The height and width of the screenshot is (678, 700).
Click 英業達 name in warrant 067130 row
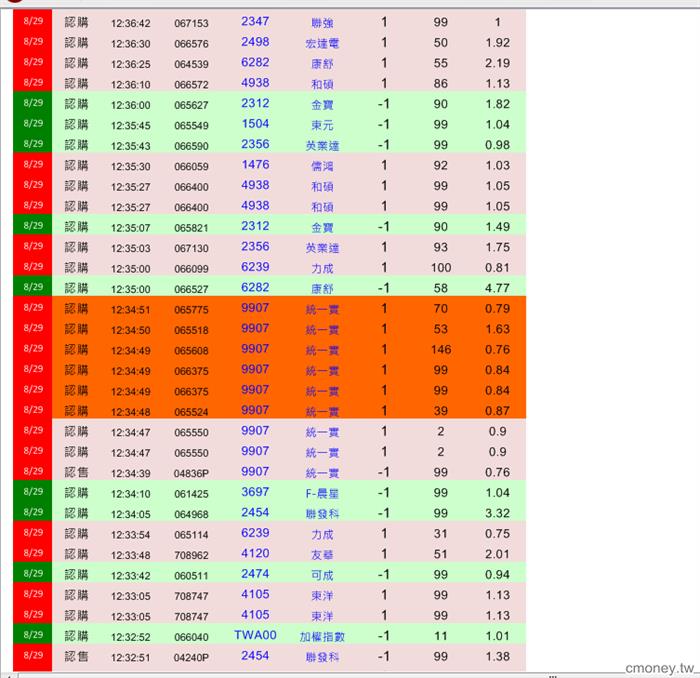click(322, 248)
